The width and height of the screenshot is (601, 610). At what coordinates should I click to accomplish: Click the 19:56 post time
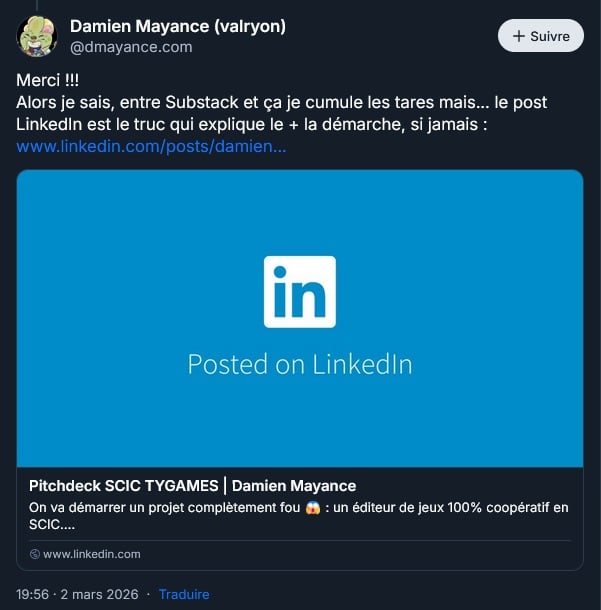(36, 594)
